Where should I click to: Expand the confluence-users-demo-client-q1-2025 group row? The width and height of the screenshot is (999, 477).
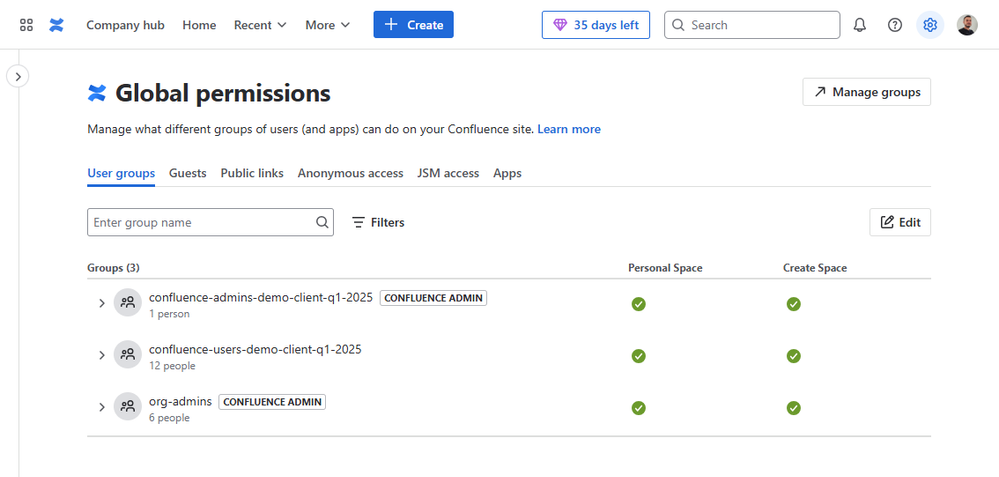coord(101,355)
